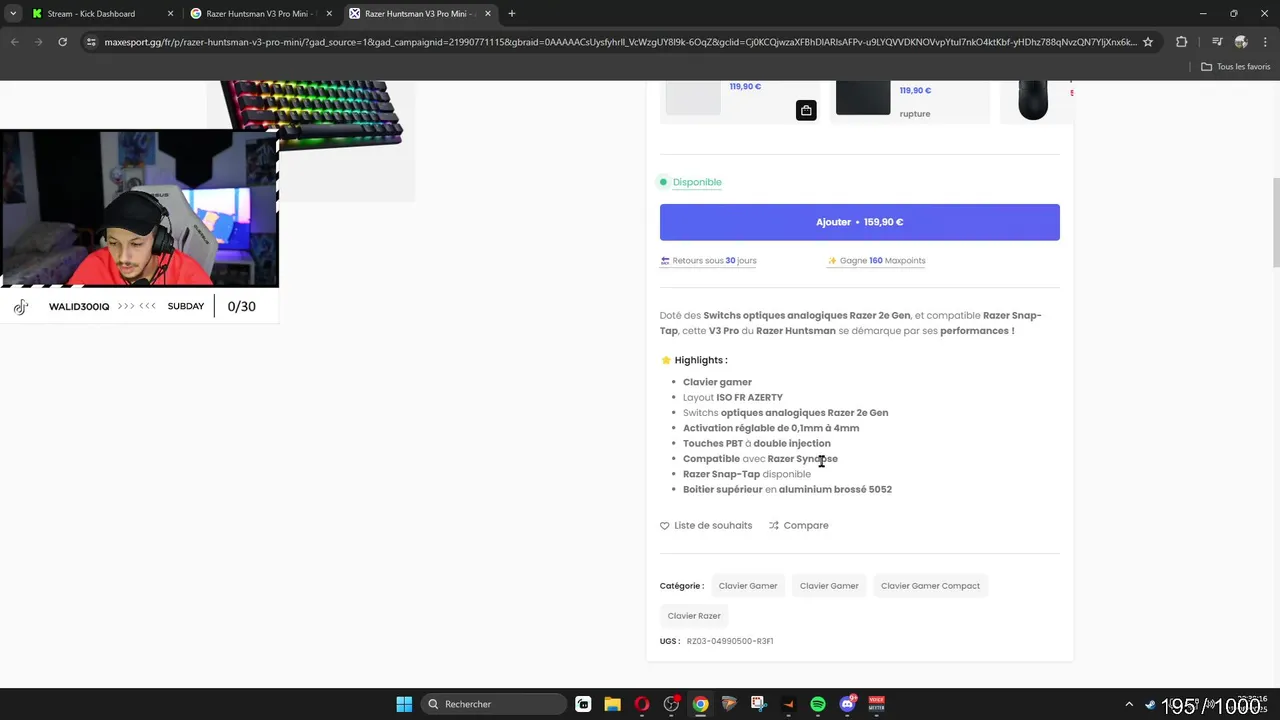This screenshot has height=720, width=1280.
Task: Click the Compare link
Action: click(x=798, y=526)
